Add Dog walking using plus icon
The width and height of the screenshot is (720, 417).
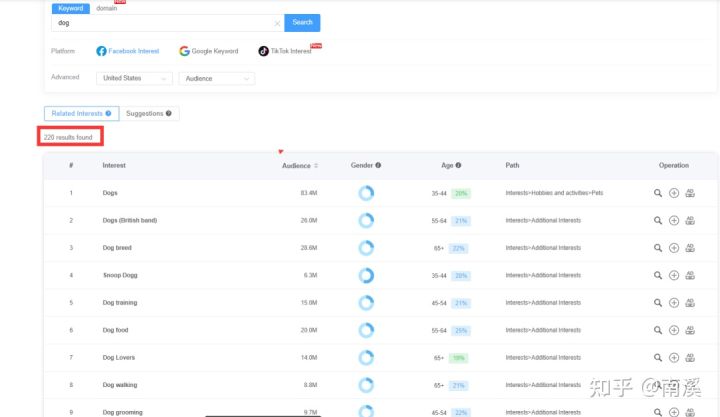[674, 385]
